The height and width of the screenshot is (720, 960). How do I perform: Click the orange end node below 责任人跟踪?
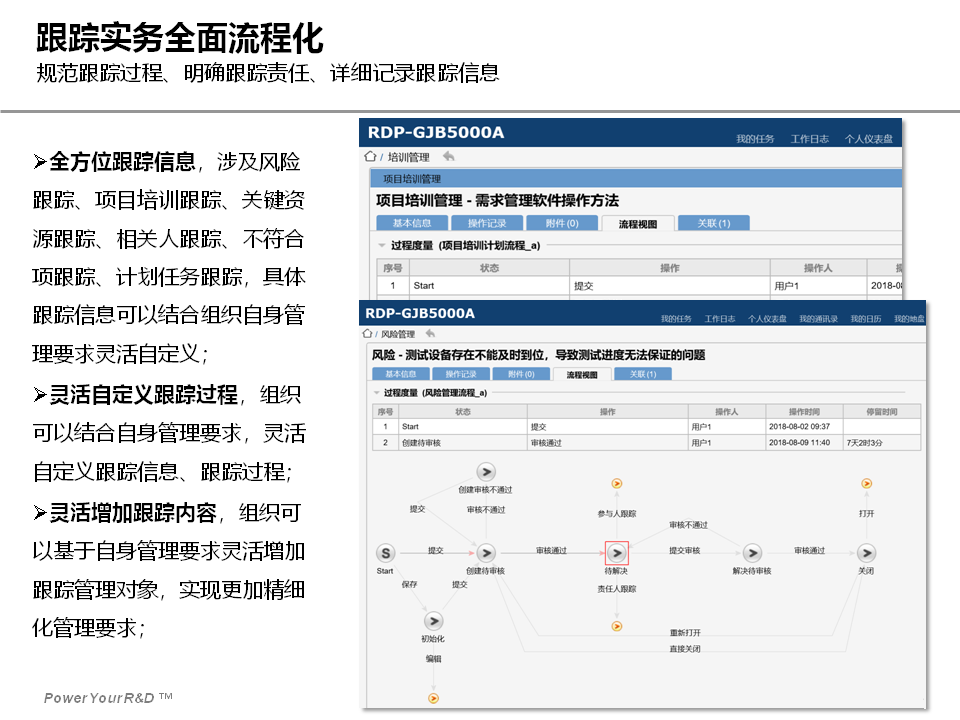[x=617, y=626]
